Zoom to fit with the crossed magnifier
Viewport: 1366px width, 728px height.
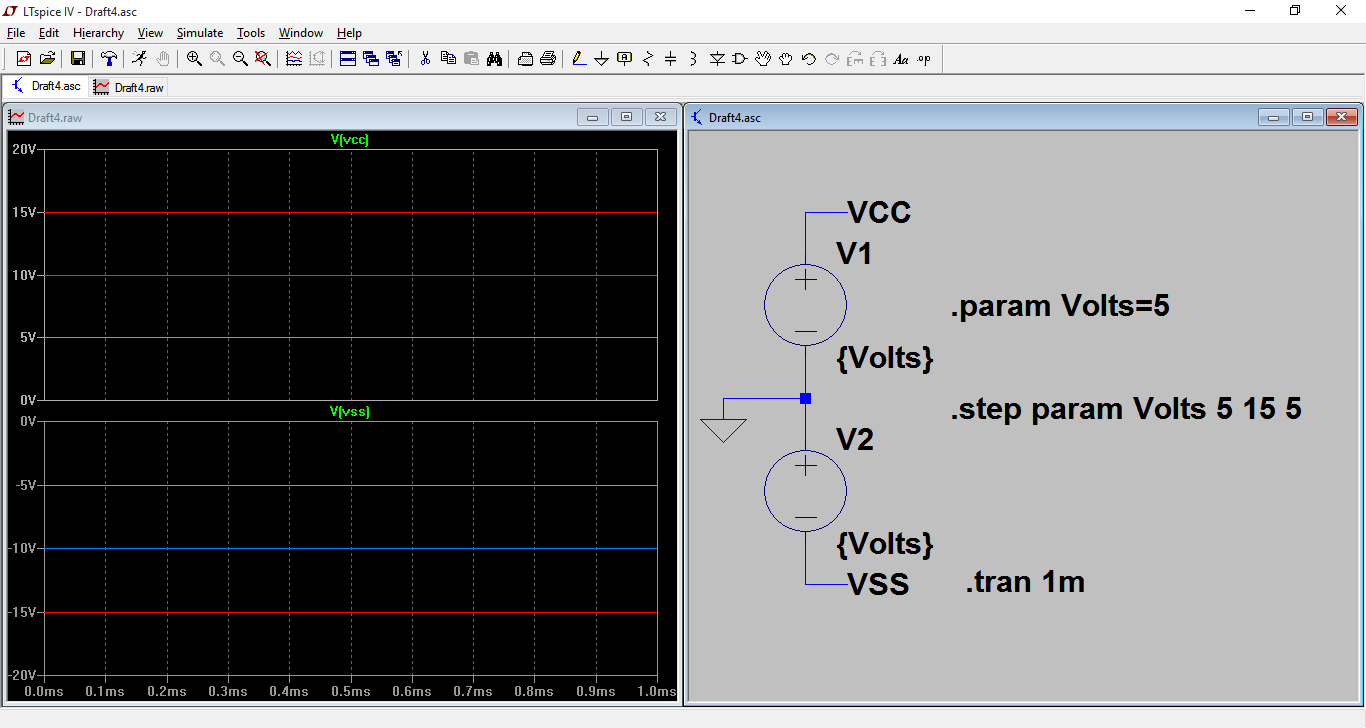263,59
